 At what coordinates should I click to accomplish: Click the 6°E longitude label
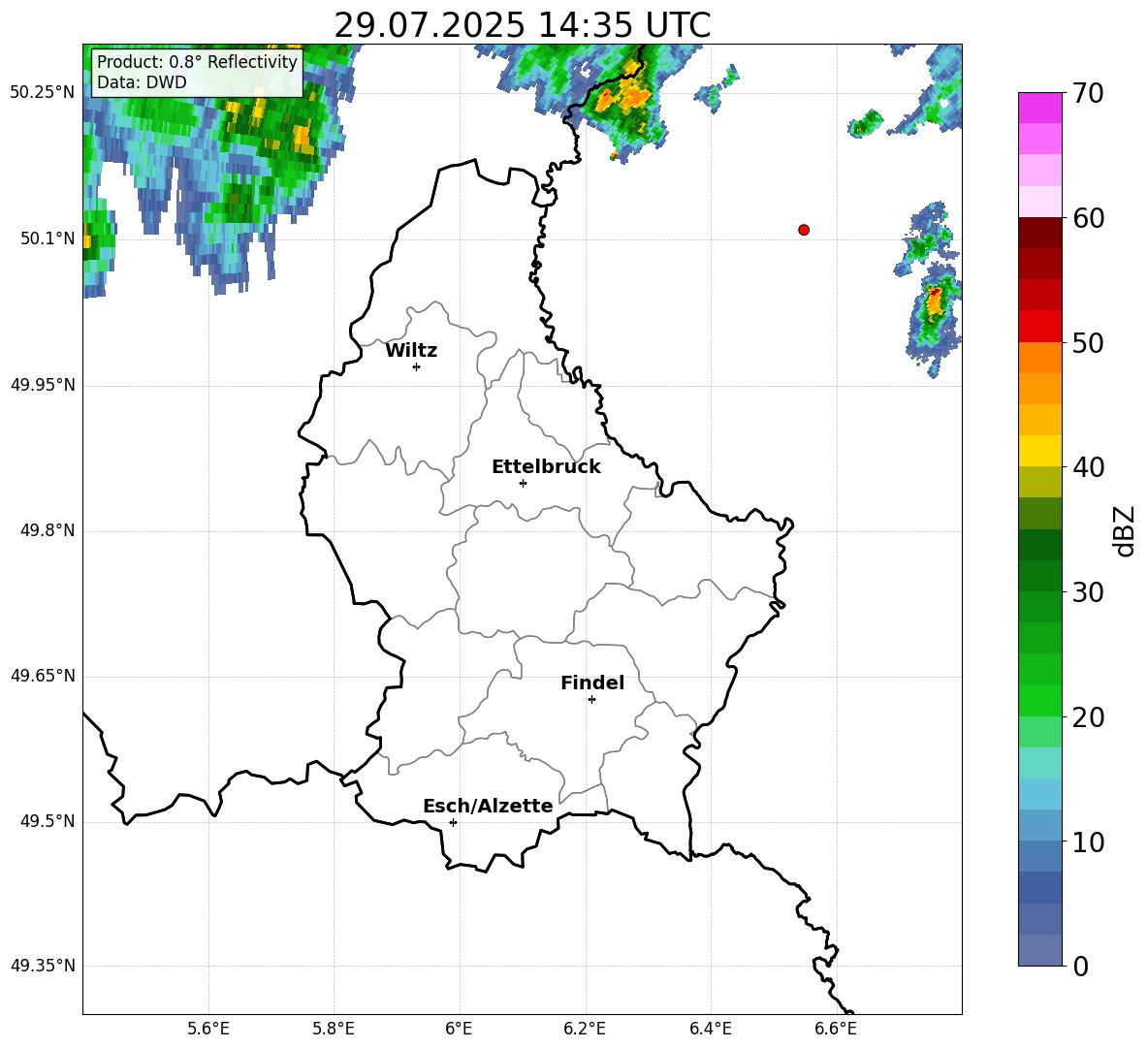pyautogui.click(x=459, y=1029)
